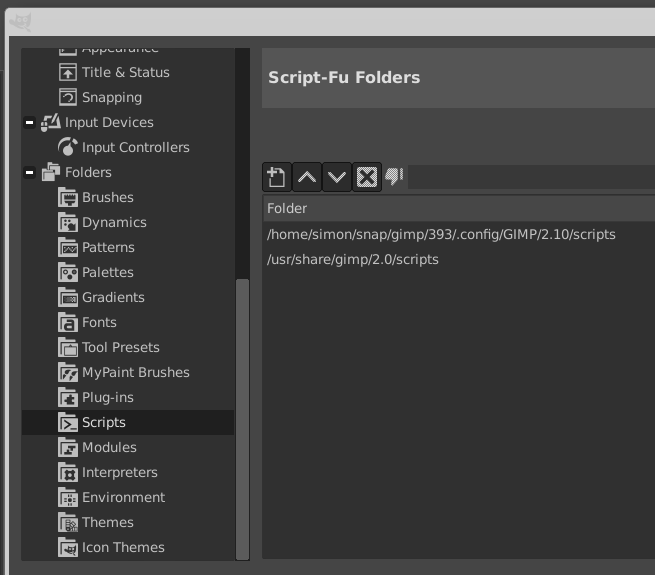Screen dimensions: 655x575
Task: Move selected folder down with arrow icon
Action: tap(337, 177)
